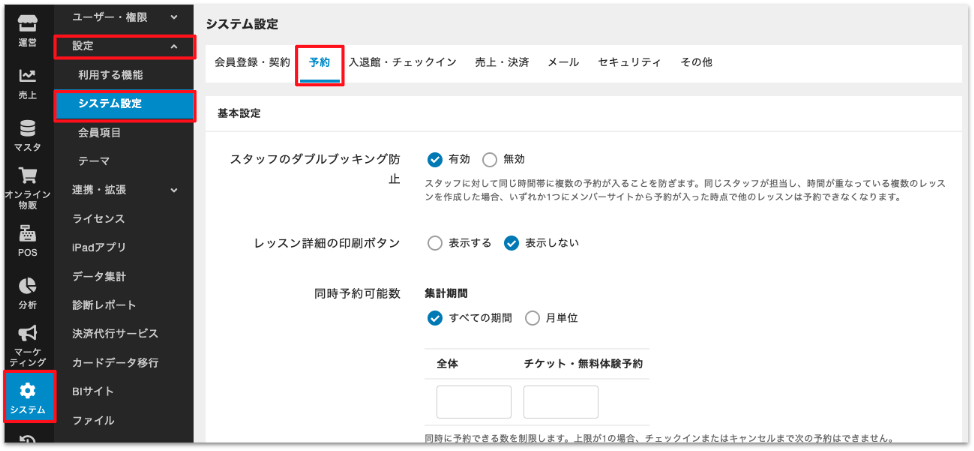Select the システム gear icon
974x451 pixels.
click(28, 391)
